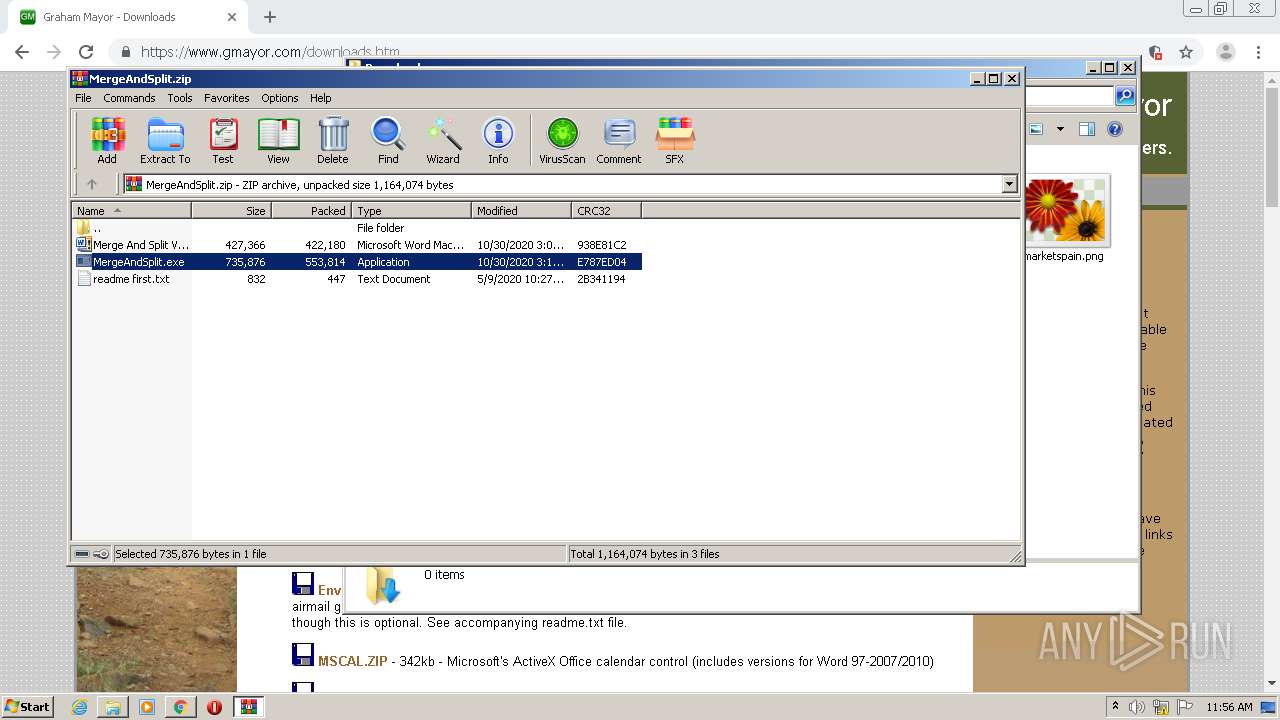The width and height of the screenshot is (1280, 720).
Task: Sort by the Modified column header
Action: click(521, 211)
